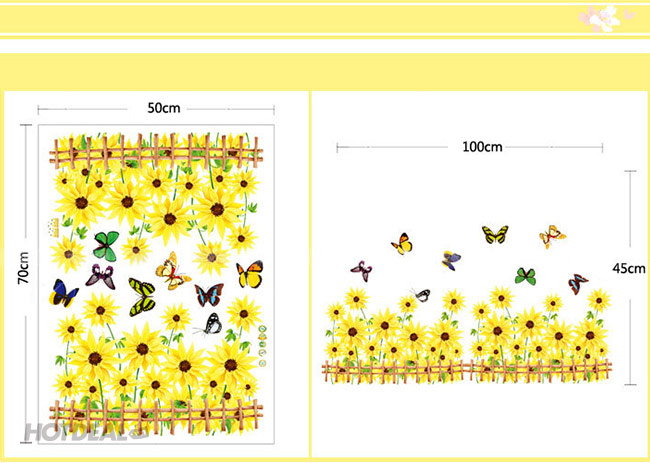650x463 pixels.
Task: Select the white butterfly above the 100cm sunflowers
Action: (x=422, y=295)
